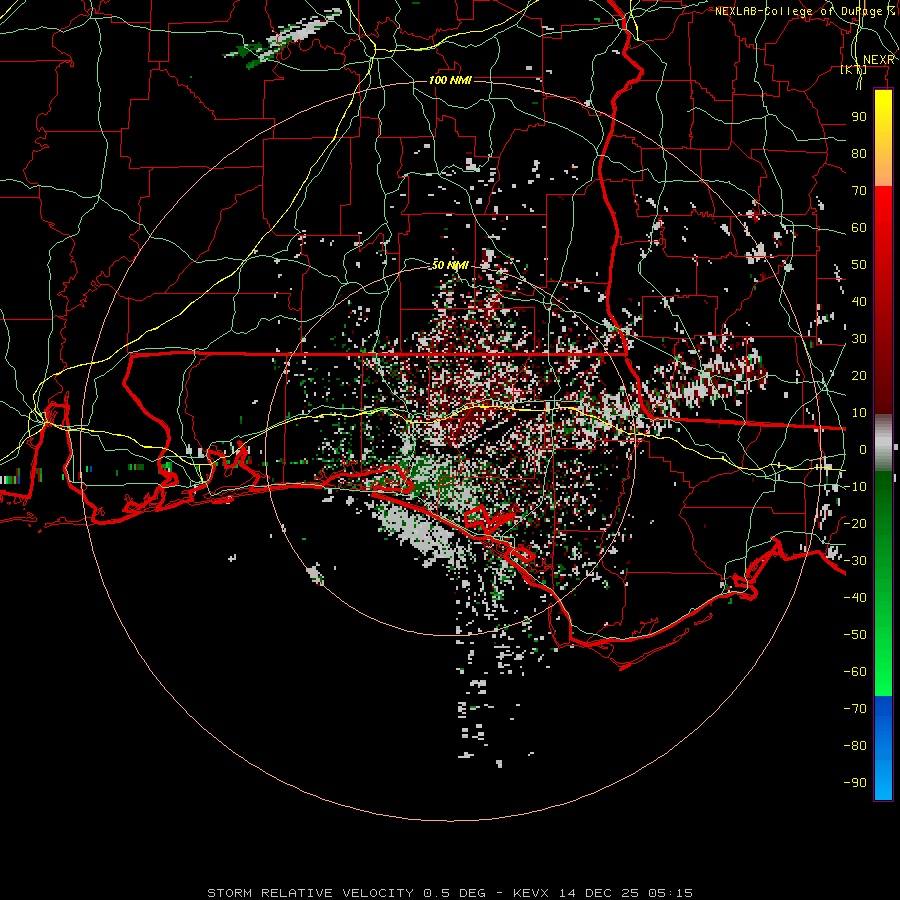
Task: Select the -60 value on velocity scale
Action: (855, 672)
